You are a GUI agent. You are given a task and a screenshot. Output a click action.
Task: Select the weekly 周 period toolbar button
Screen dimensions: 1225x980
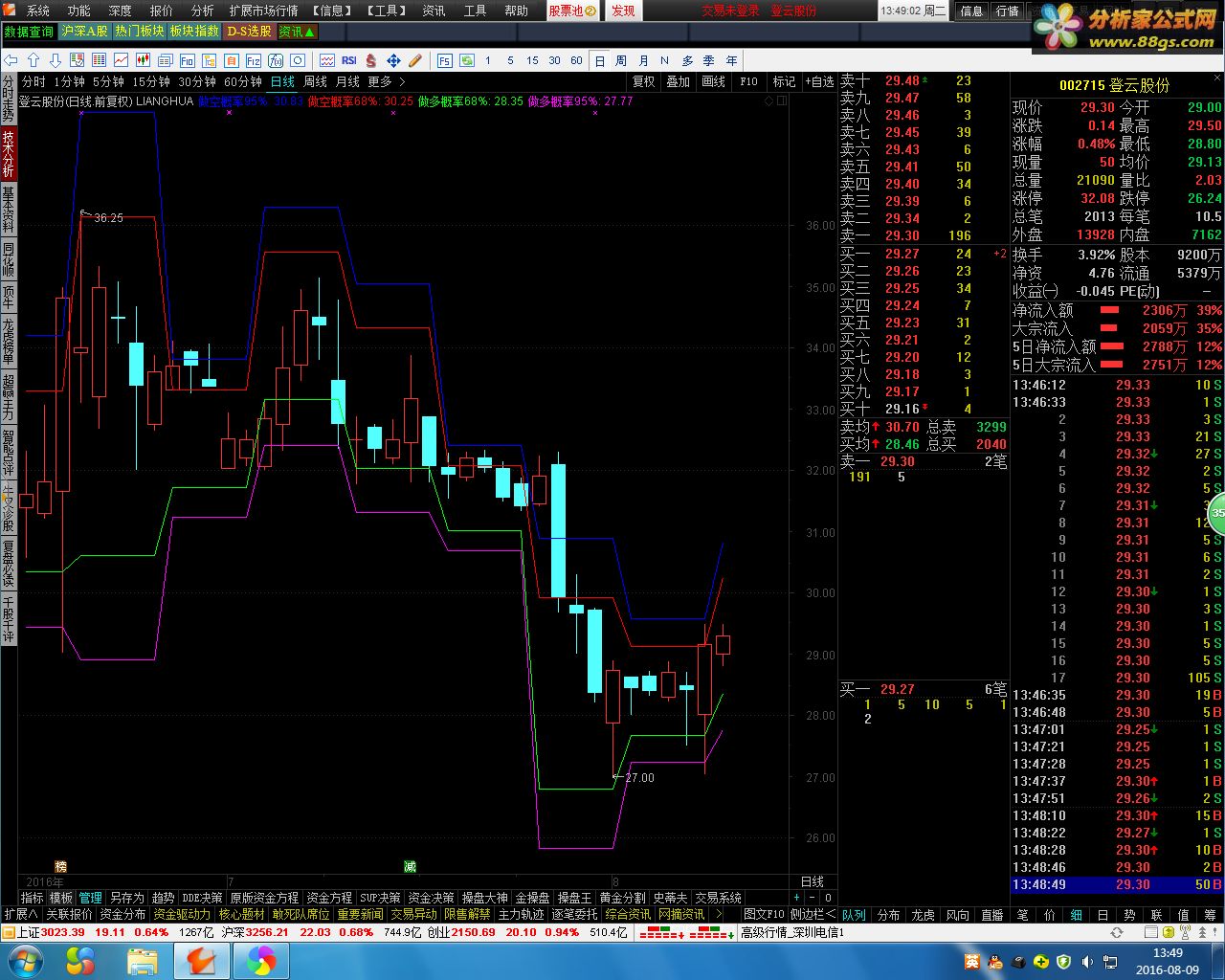pyautogui.click(x=621, y=60)
